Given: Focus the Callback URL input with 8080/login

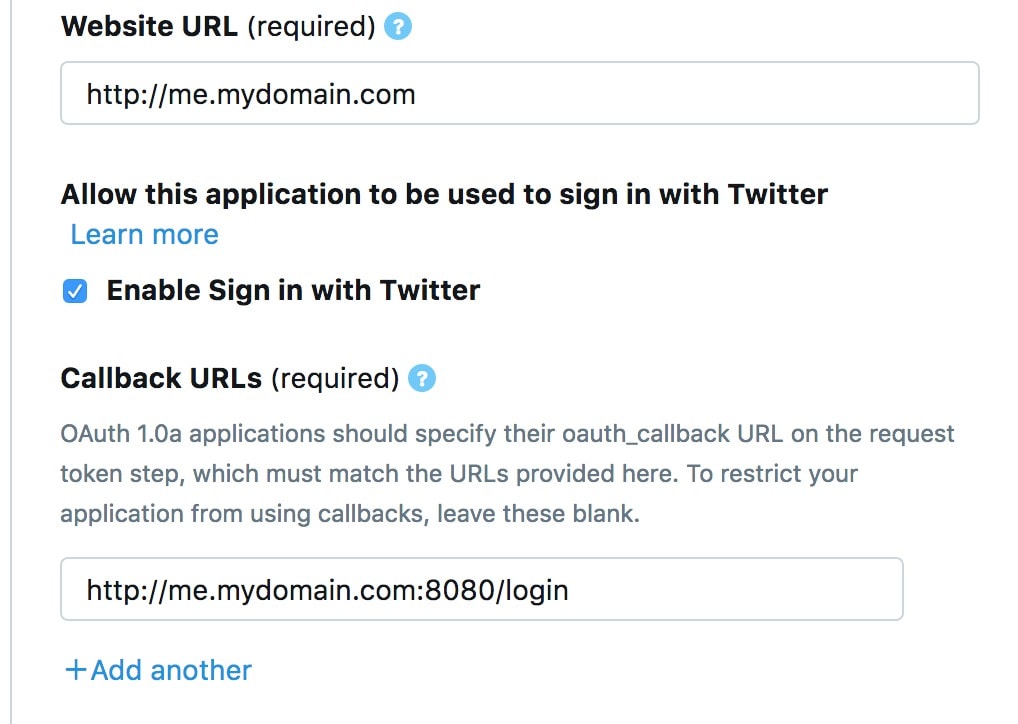Looking at the screenshot, I should (482, 589).
